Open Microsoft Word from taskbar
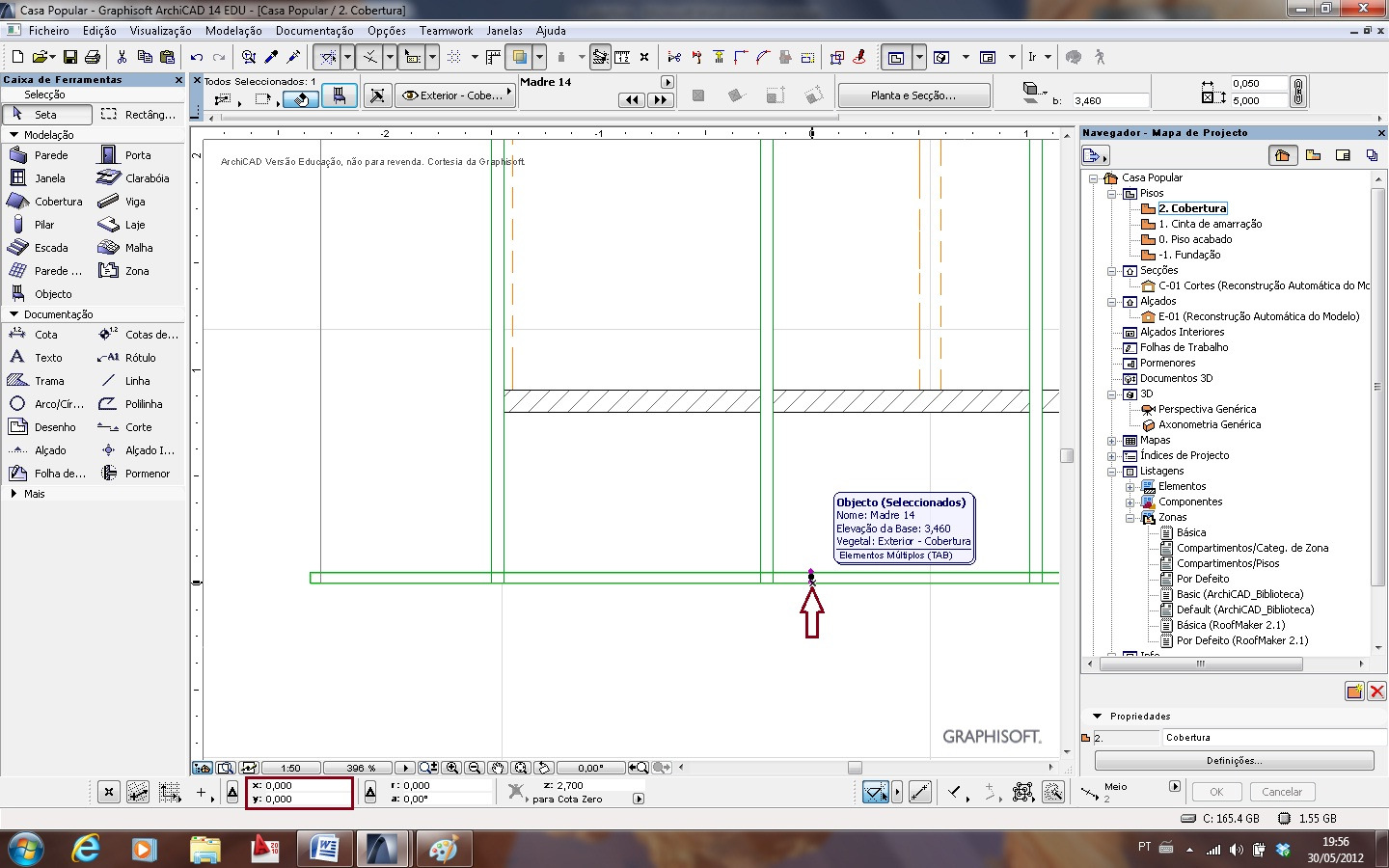Screen dimensions: 1389x868 (323, 849)
